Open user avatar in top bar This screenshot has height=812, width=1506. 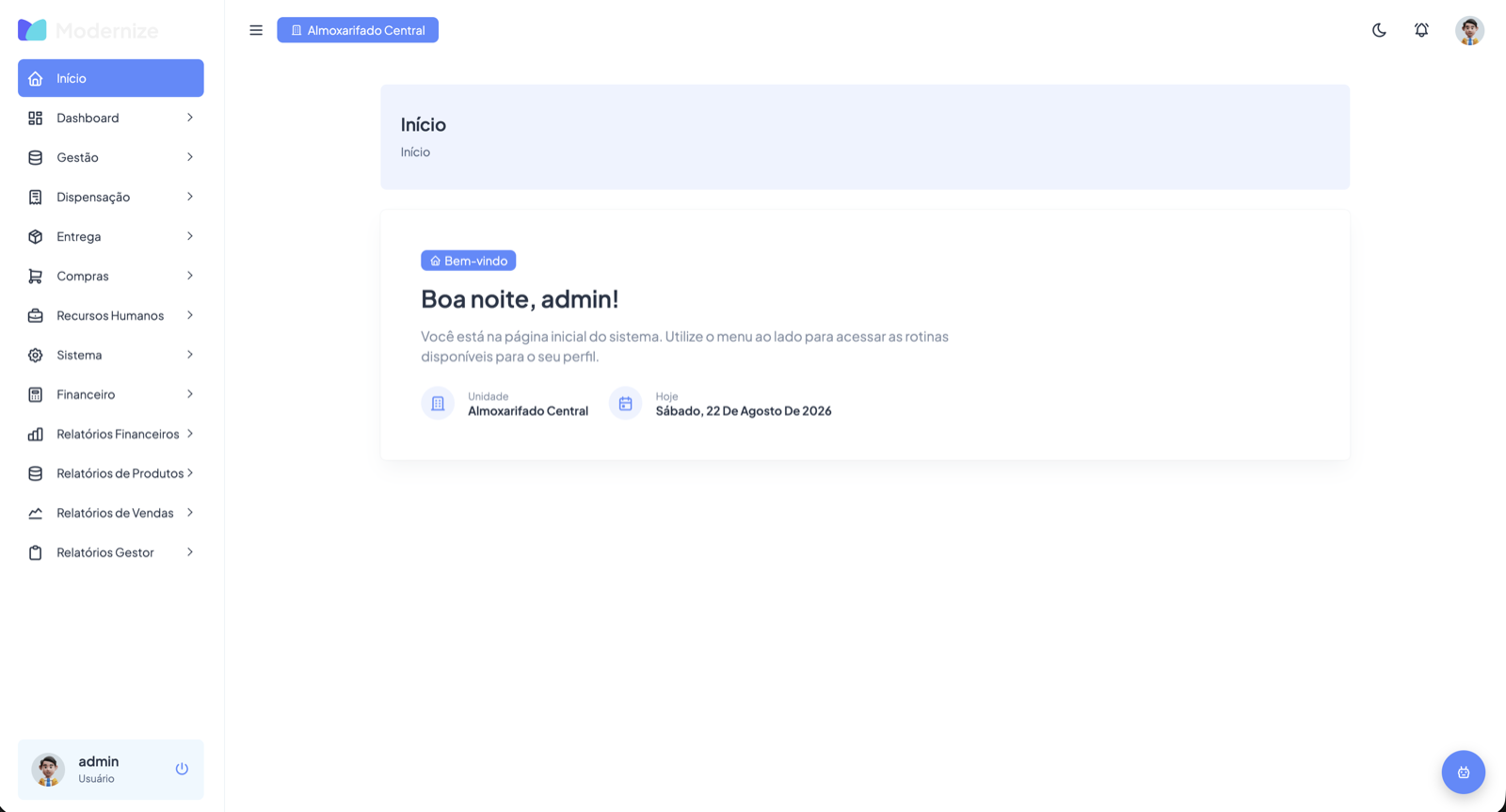(x=1469, y=30)
